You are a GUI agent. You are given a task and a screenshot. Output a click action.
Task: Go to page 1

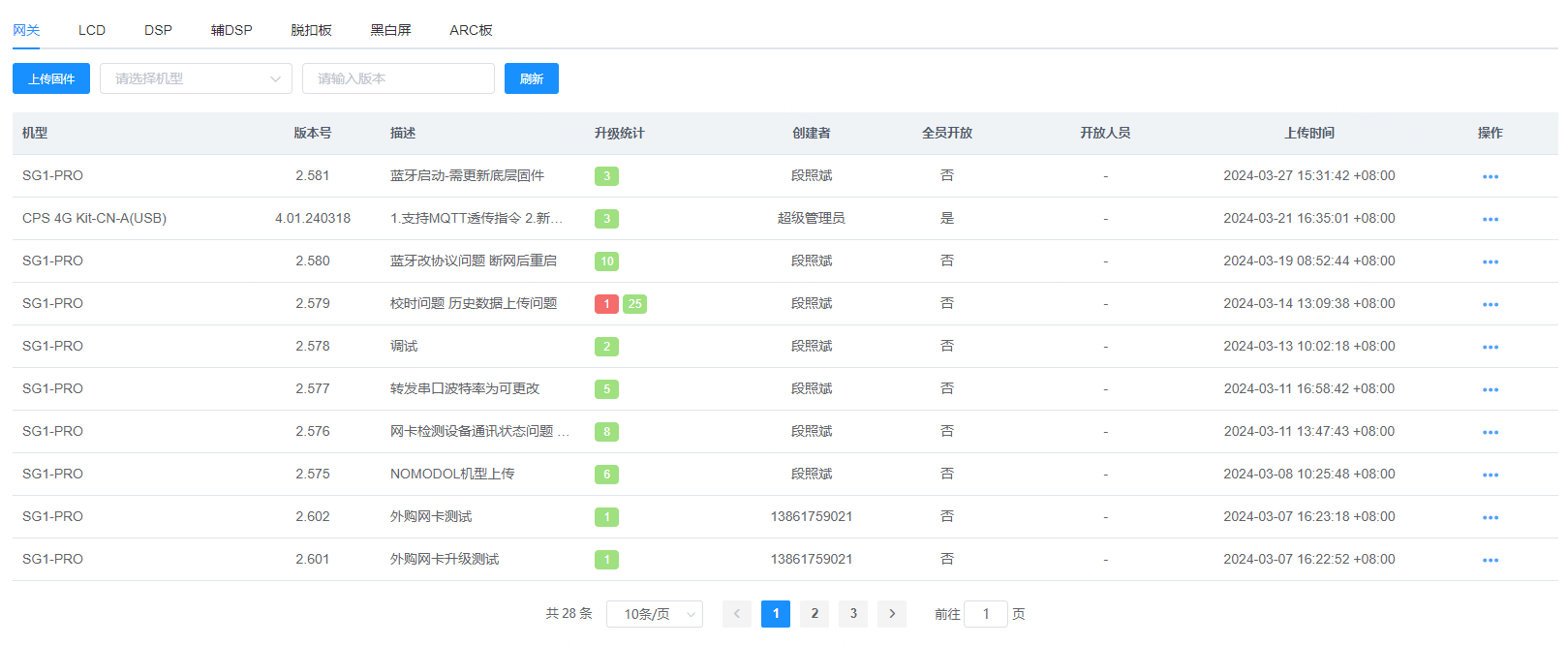pos(776,614)
